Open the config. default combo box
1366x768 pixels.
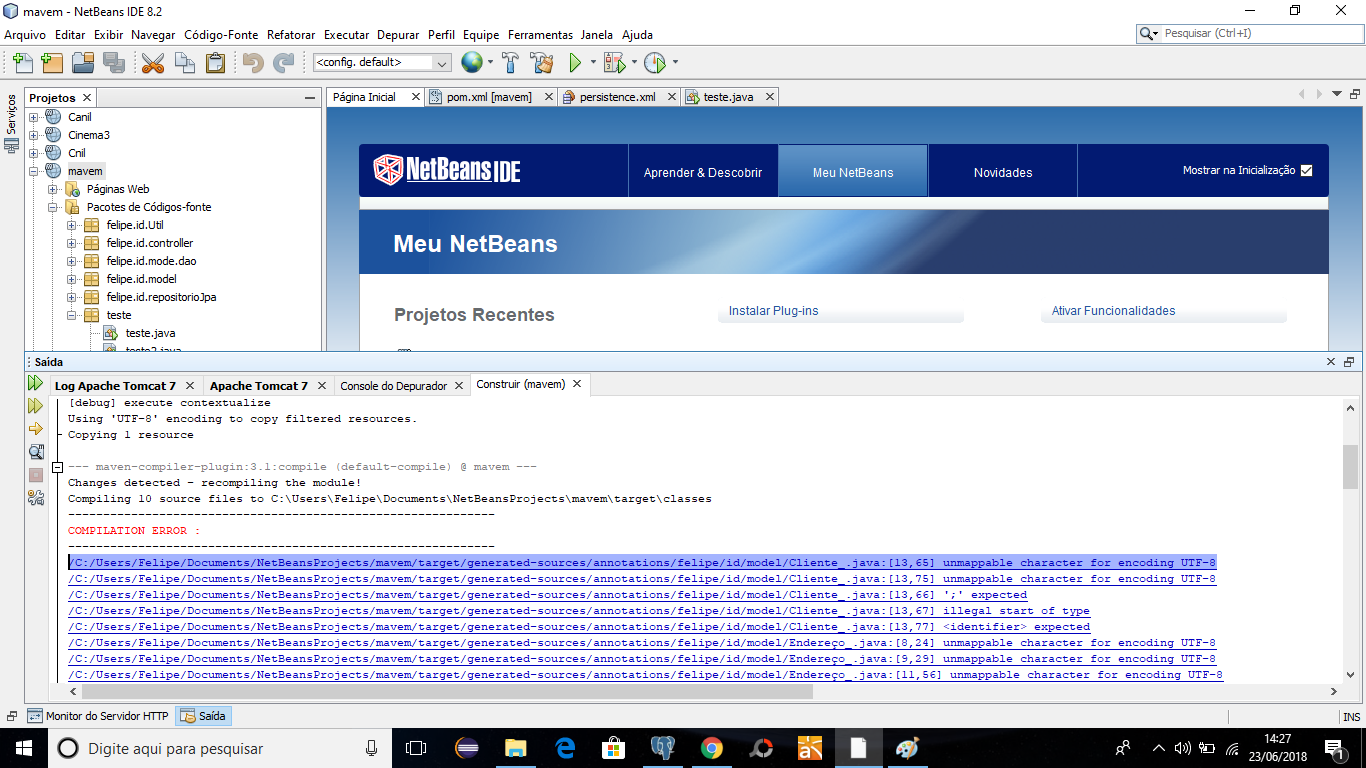pyautogui.click(x=382, y=62)
